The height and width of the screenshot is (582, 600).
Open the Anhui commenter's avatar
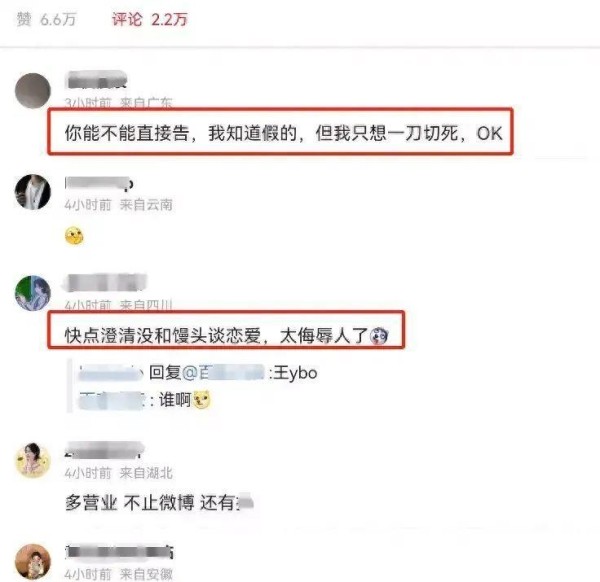pos(33,561)
